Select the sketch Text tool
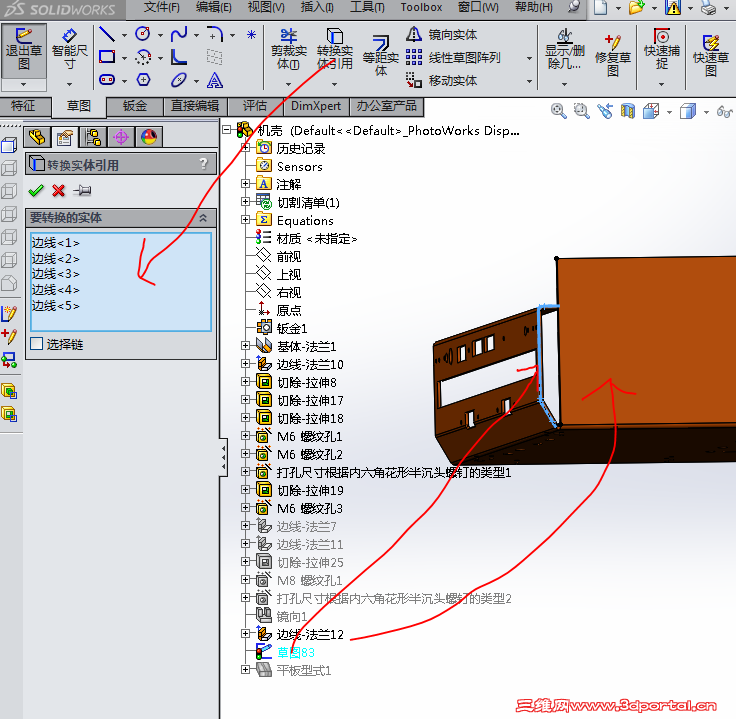 click(215, 80)
